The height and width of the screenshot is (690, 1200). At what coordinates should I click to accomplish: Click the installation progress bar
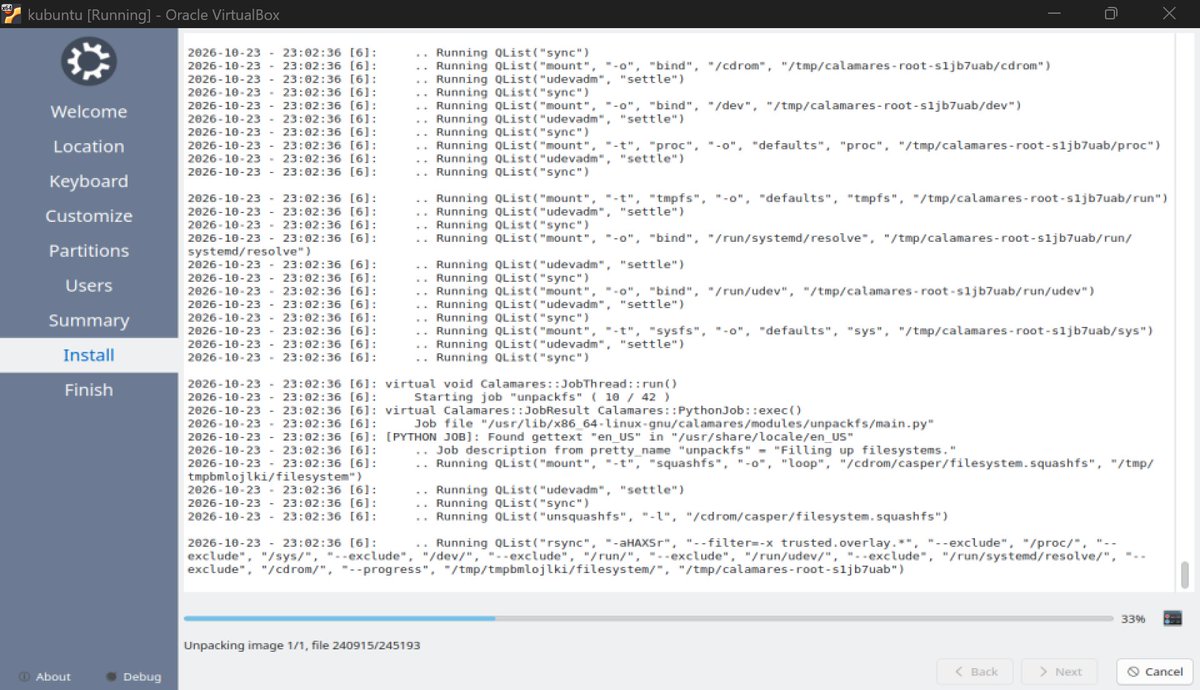648,619
